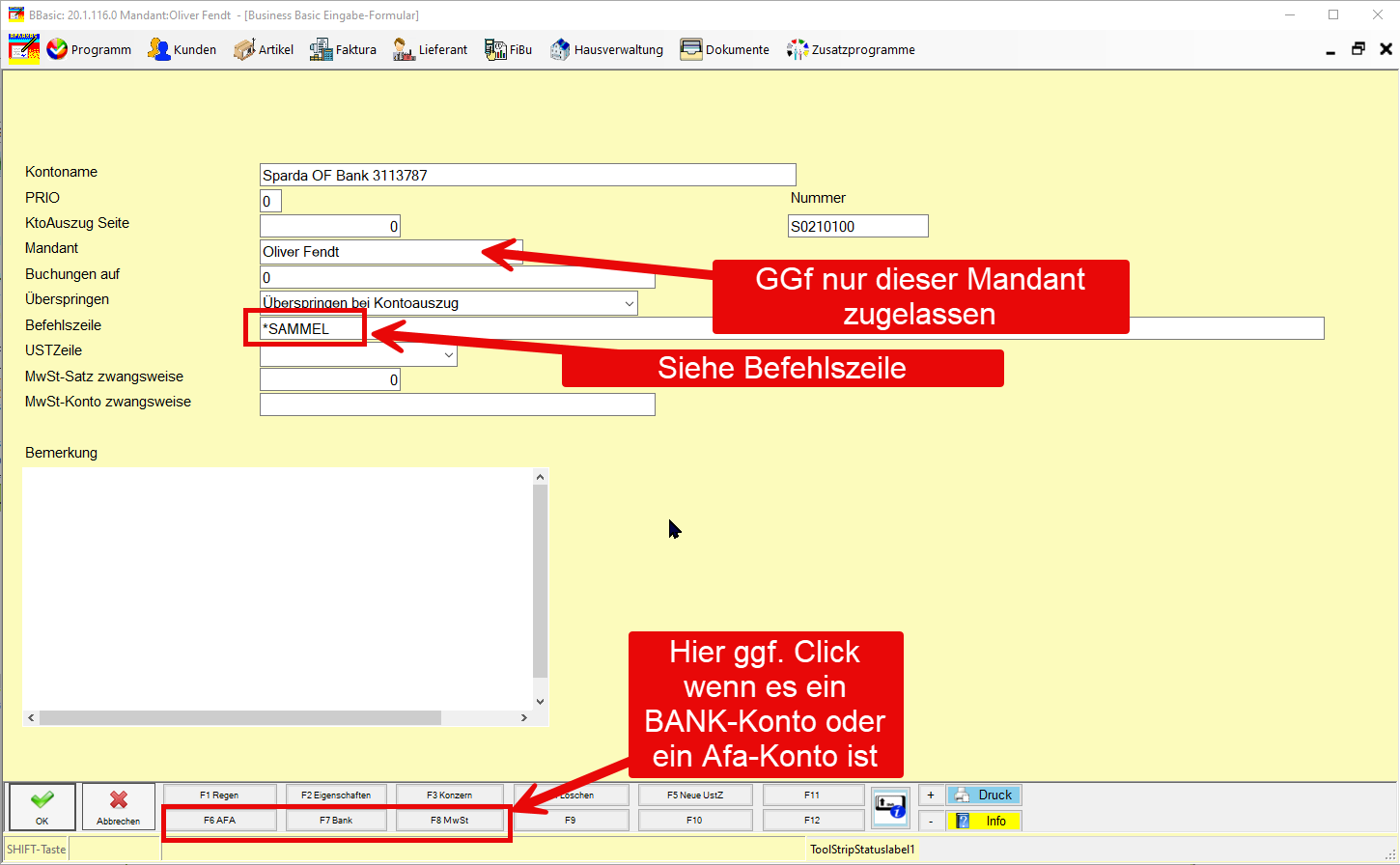Screen dimensions: 1400x865
Task: Click the BBasic logo icon in menu bar
Action: [x=24, y=49]
